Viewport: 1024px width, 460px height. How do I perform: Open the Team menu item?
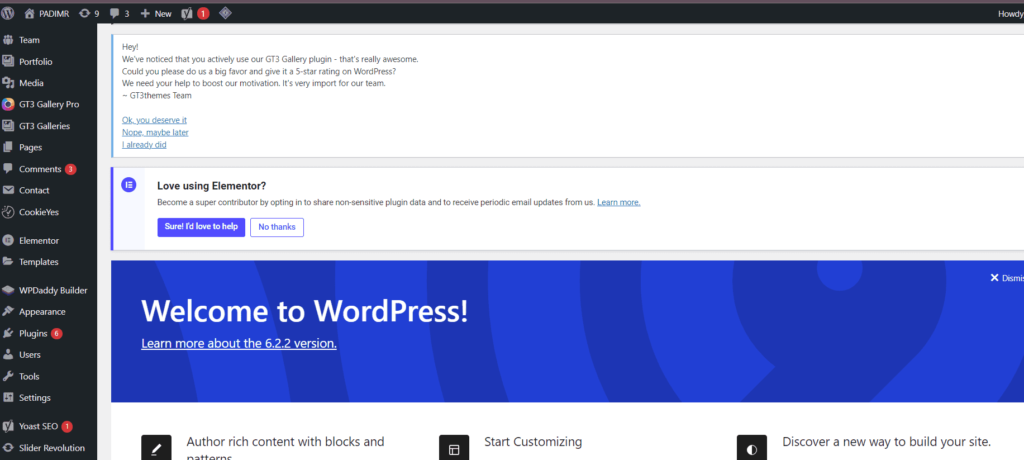click(29, 40)
